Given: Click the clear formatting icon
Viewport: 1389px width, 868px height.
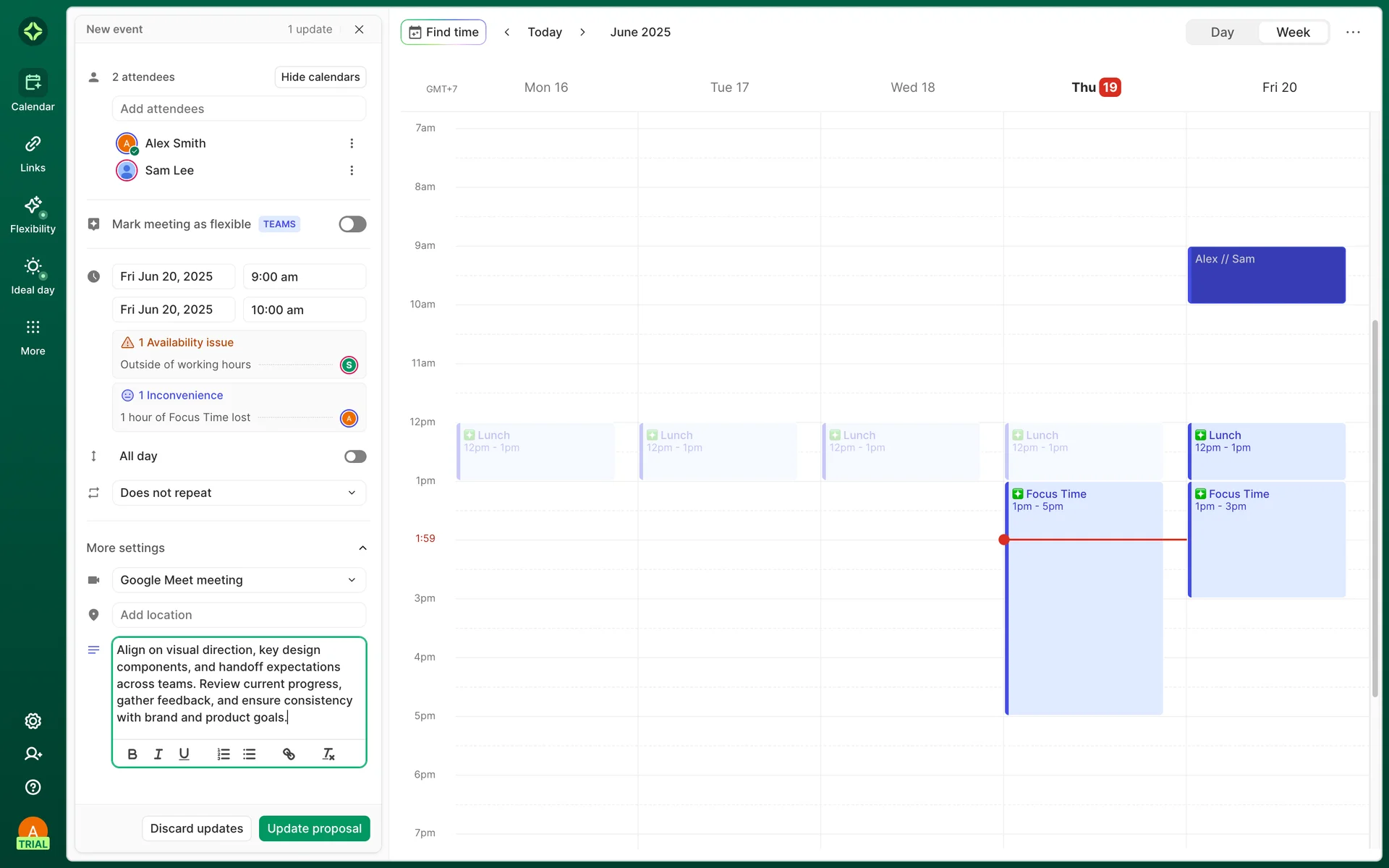Looking at the screenshot, I should [x=328, y=754].
